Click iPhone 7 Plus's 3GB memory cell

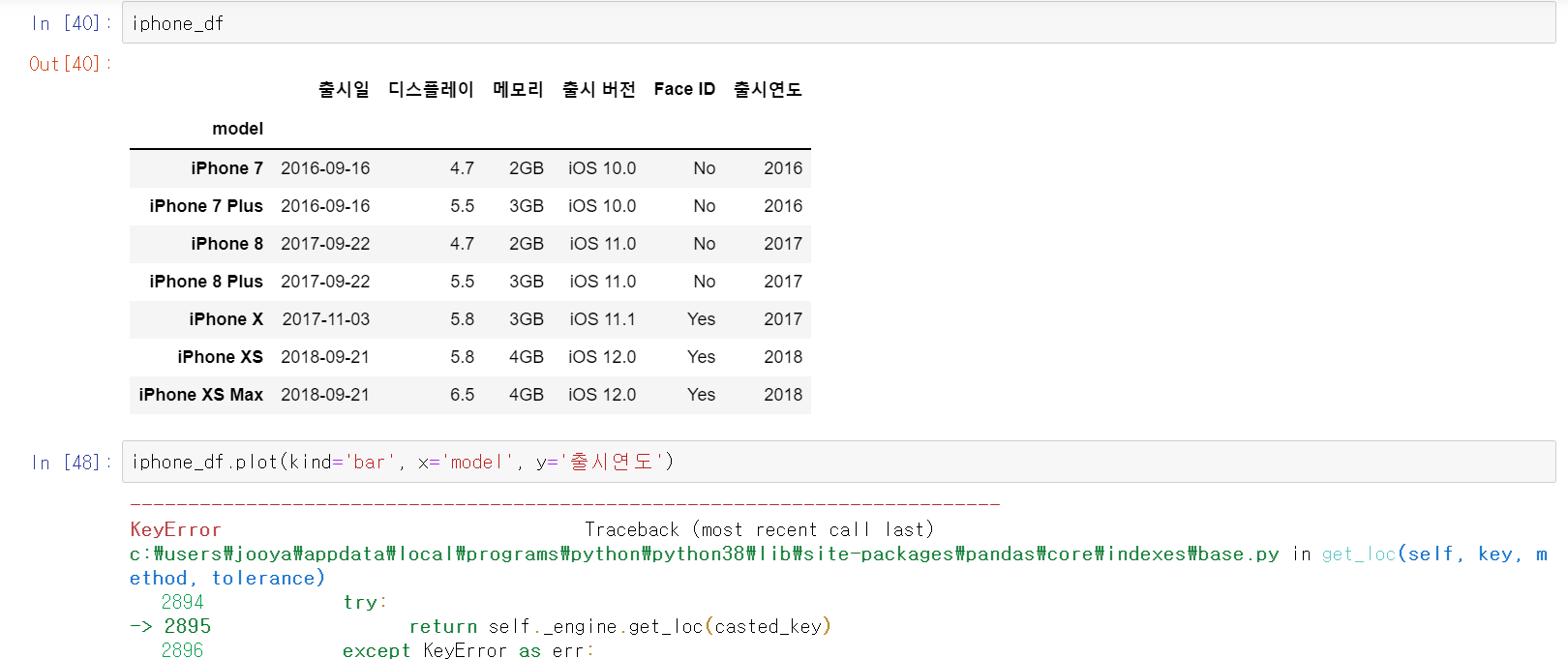[x=527, y=206]
